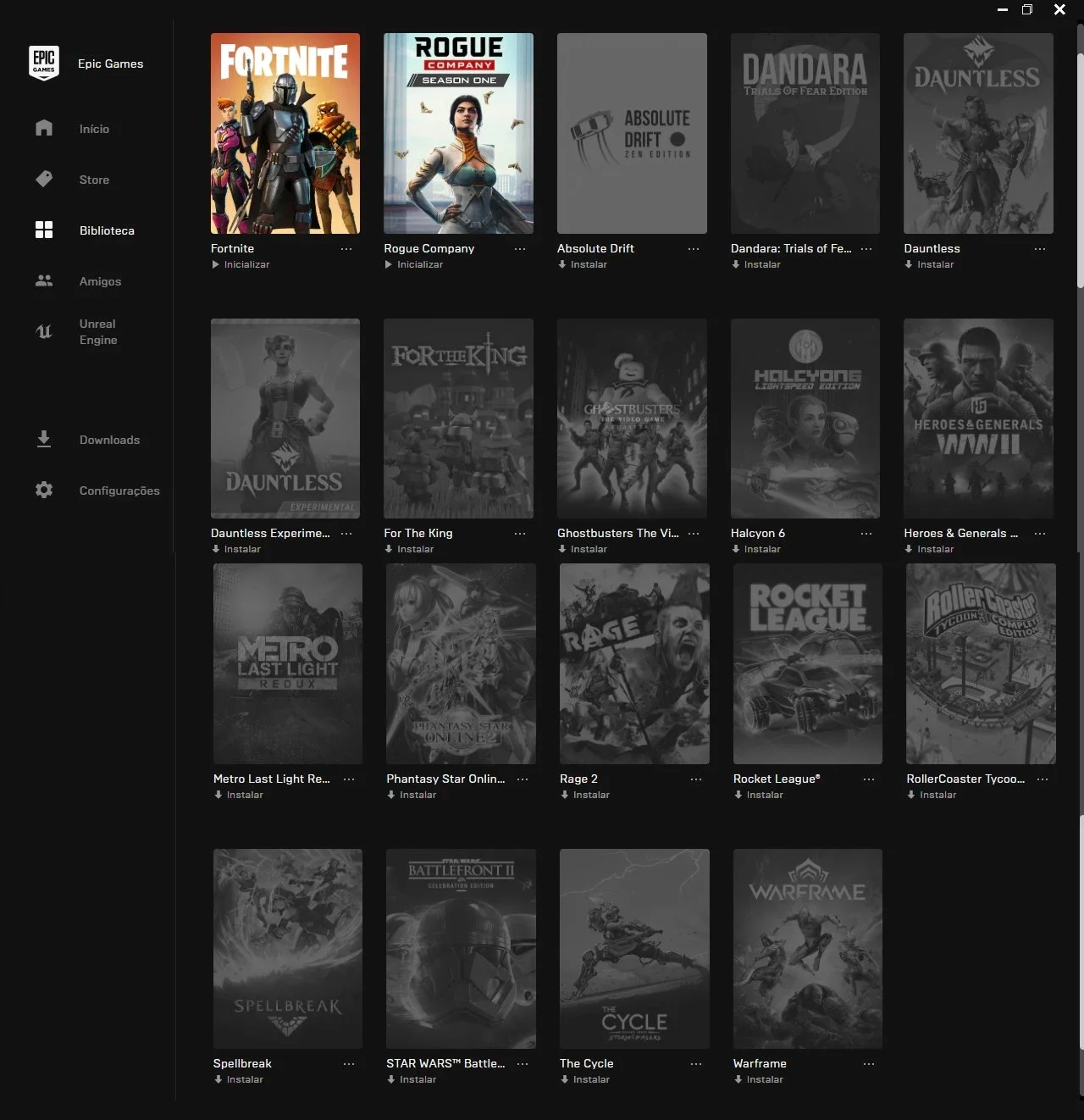
Task: Click the download icon under Rage 2
Action: point(564,795)
